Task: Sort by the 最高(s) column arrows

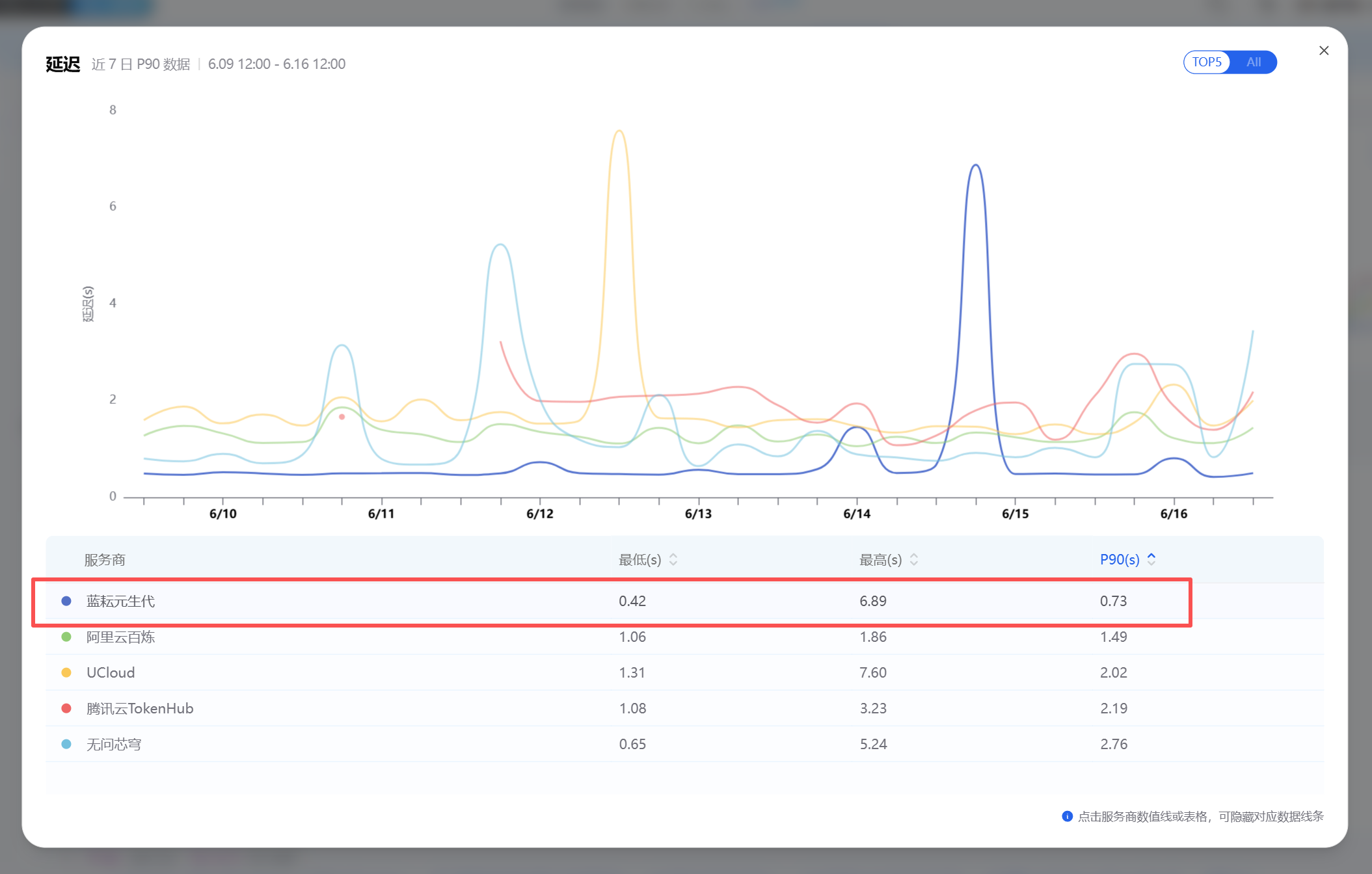Action: [914, 559]
